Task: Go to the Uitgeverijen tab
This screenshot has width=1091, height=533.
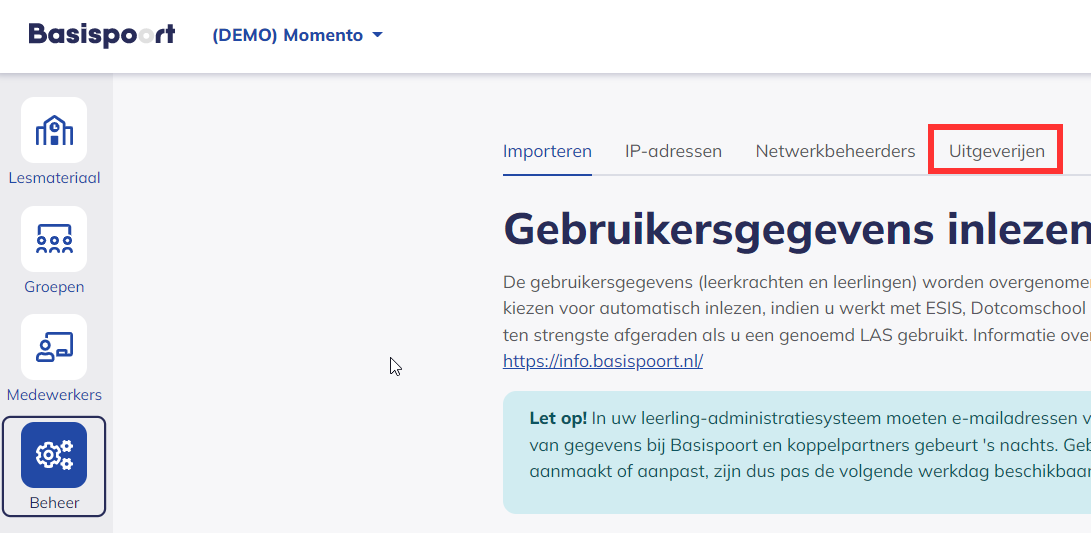Action: coord(995,152)
